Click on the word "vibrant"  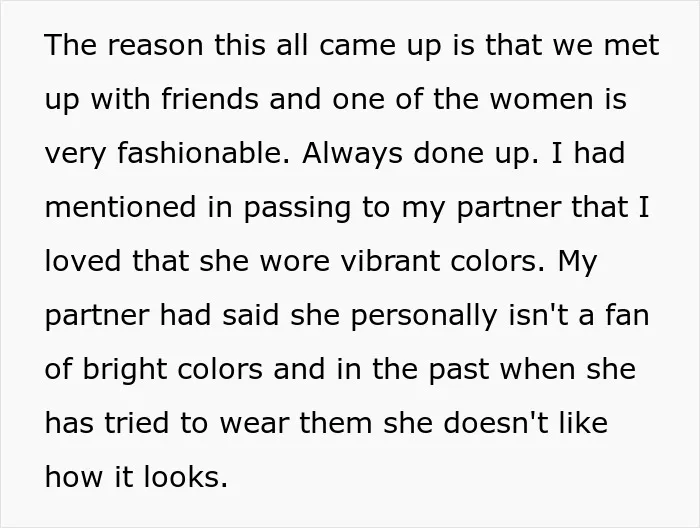pyautogui.click(x=390, y=261)
